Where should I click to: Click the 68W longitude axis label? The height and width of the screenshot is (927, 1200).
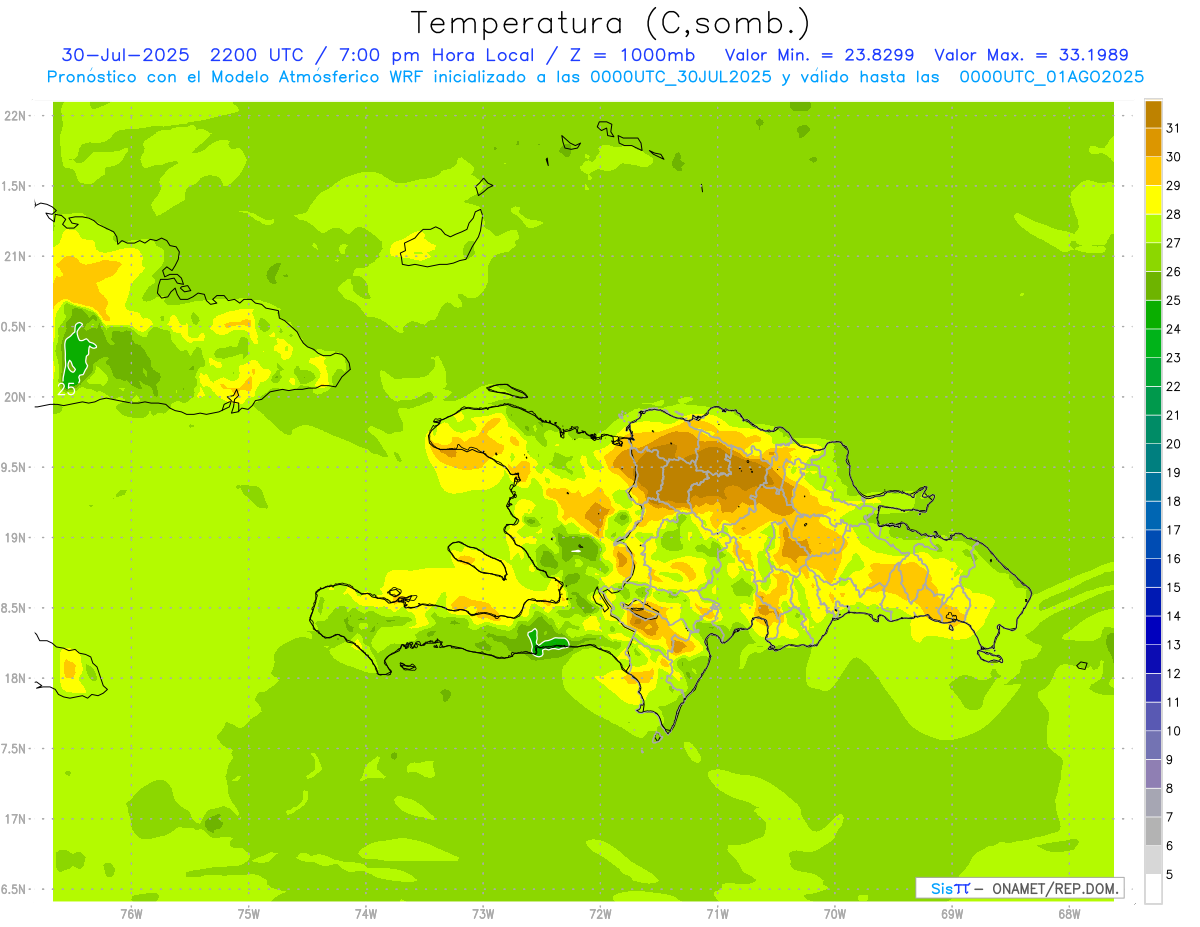[x=1069, y=914]
